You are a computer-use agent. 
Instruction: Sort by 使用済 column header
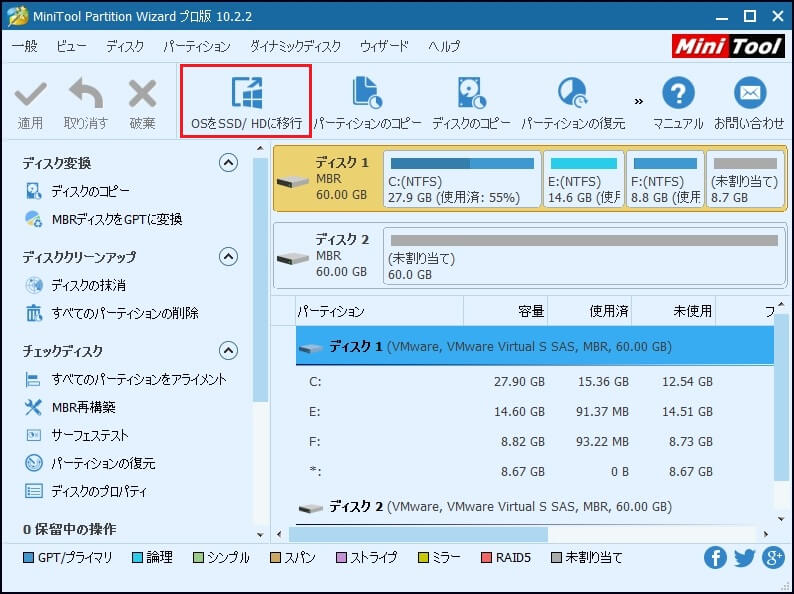(x=589, y=311)
